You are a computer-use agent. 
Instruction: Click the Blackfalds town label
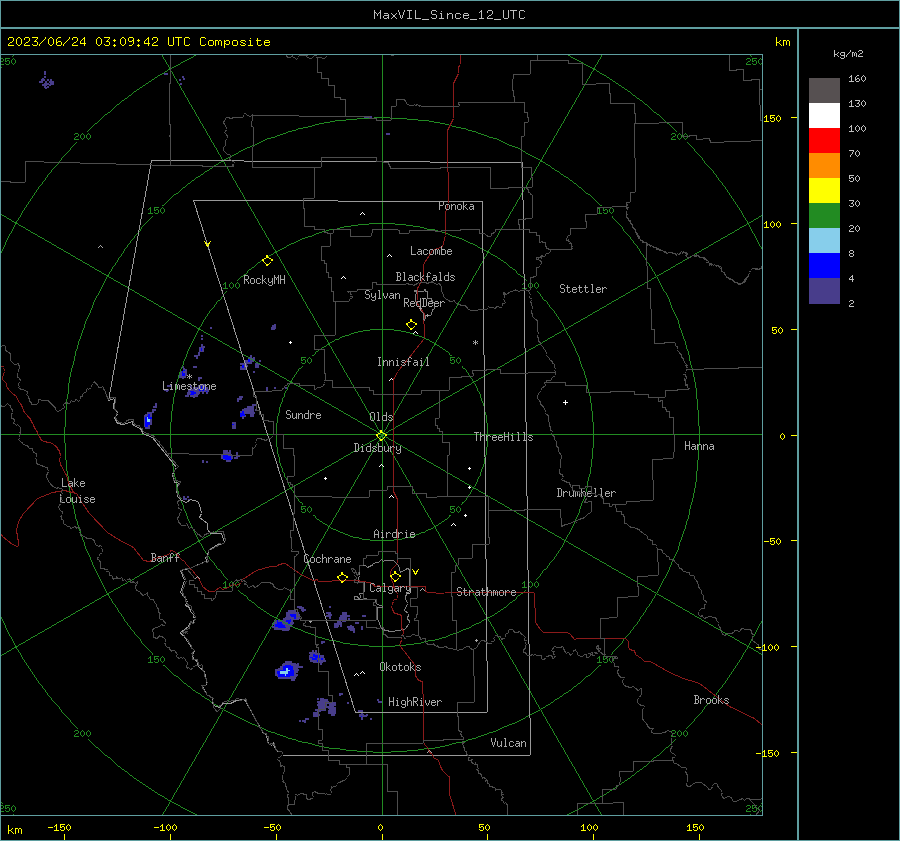pyautogui.click(x=425, y=277)
